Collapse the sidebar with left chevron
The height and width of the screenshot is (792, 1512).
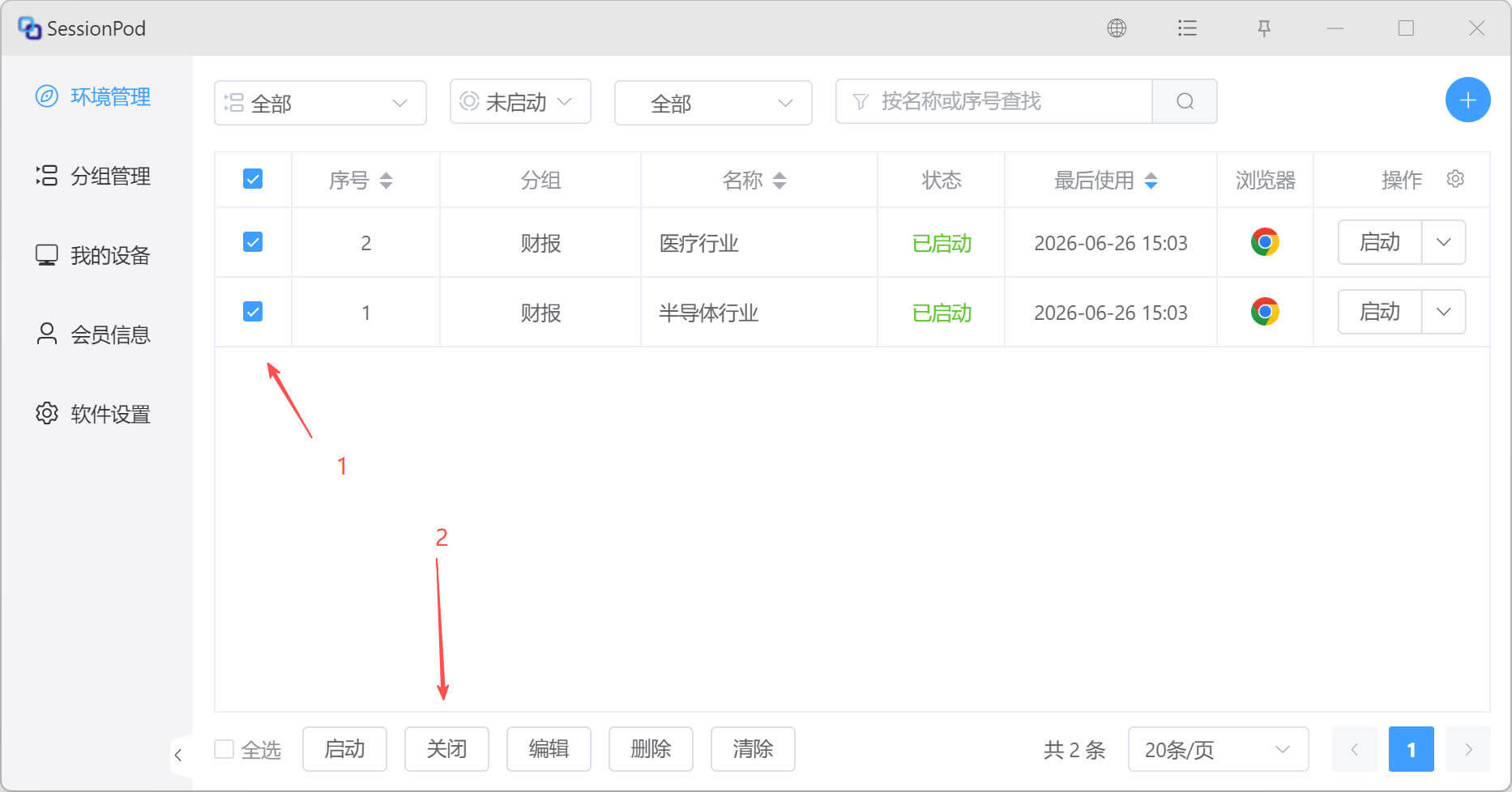pos(178,756)
